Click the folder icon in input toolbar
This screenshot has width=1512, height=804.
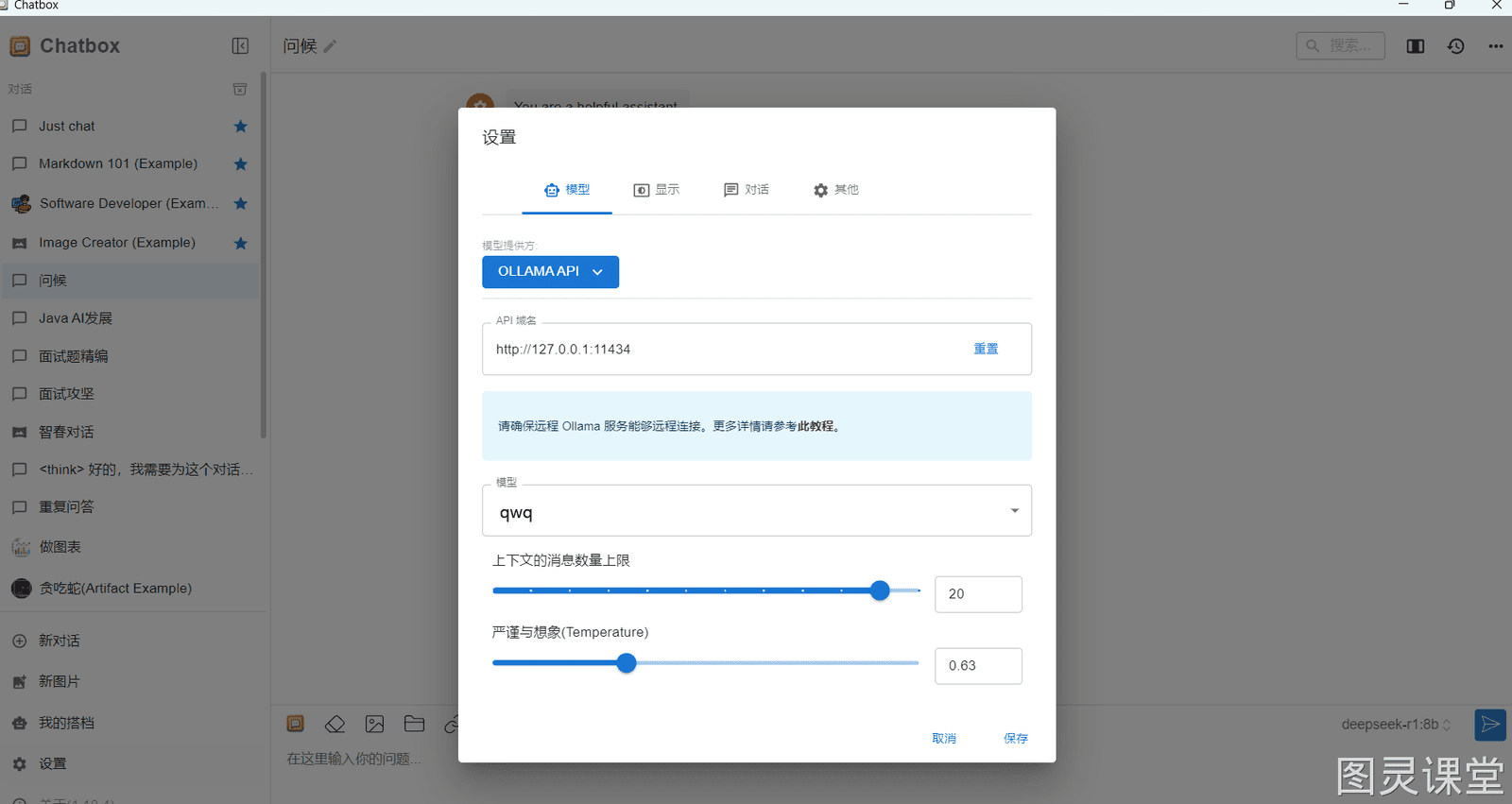tap(414, 725)
